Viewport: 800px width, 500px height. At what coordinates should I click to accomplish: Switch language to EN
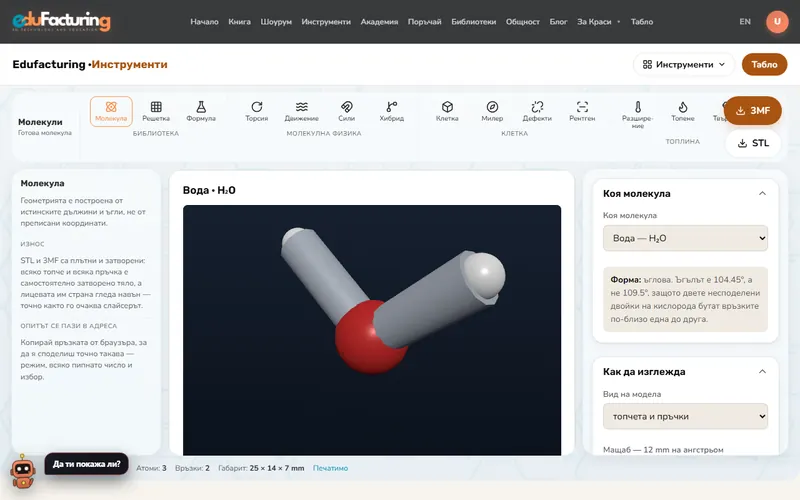[745, 21]
